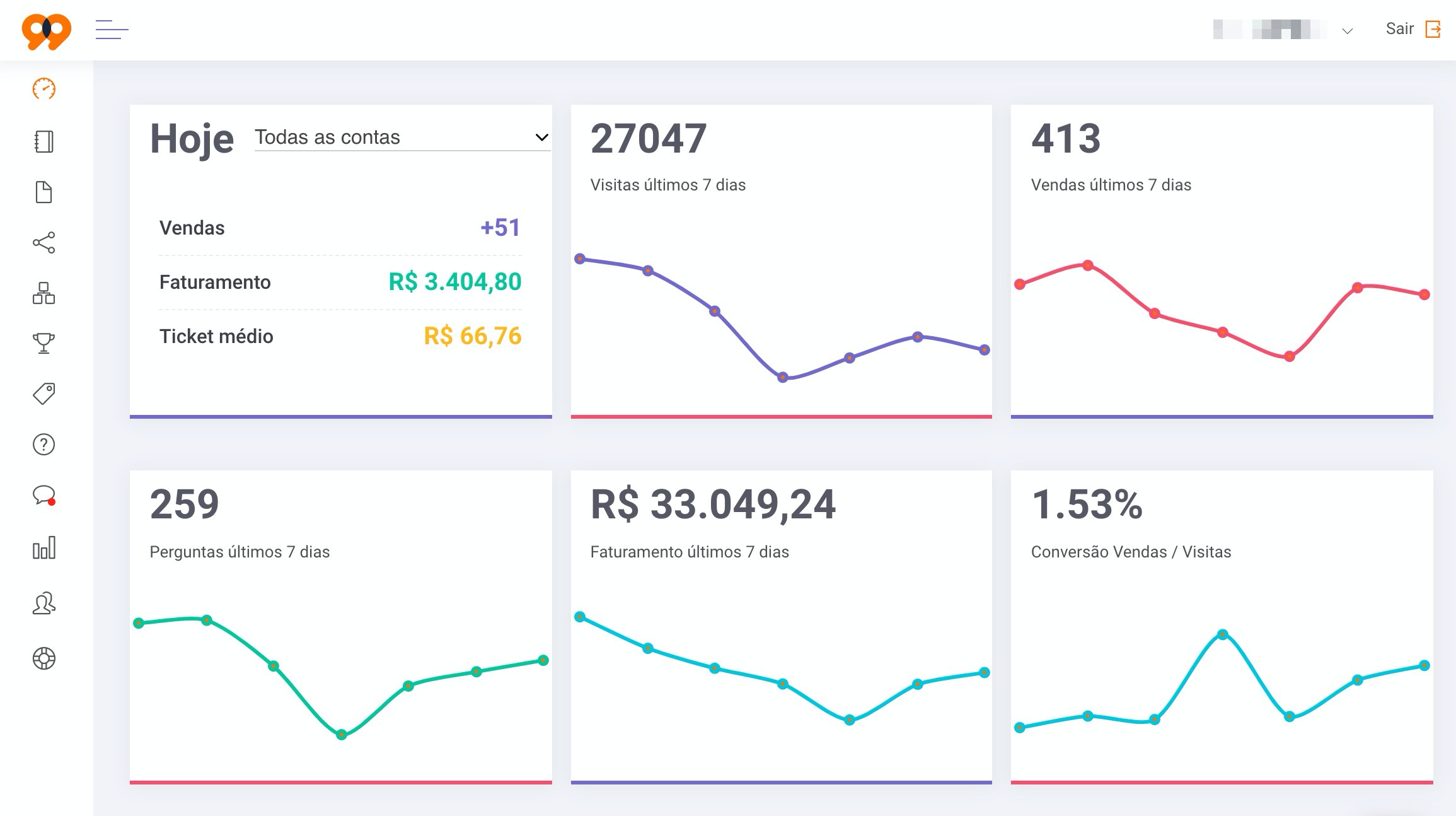
Task: Click the 99 logo
Action: click(47, 31)
